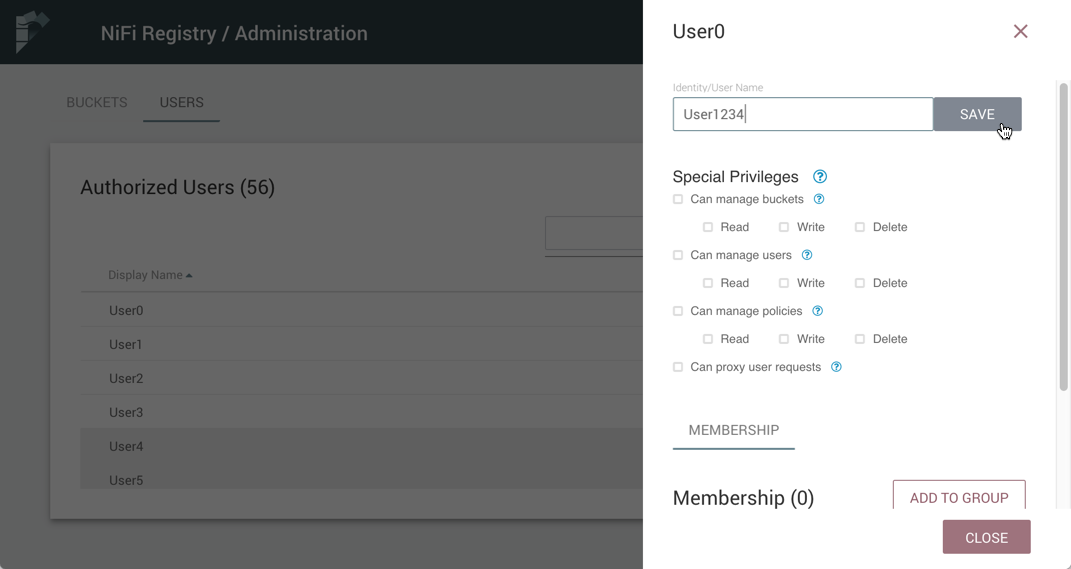Show help for Can proxy user requests
Image resolution: width=1071 pixels, height=569 pixels.
(x=836, y=367)
